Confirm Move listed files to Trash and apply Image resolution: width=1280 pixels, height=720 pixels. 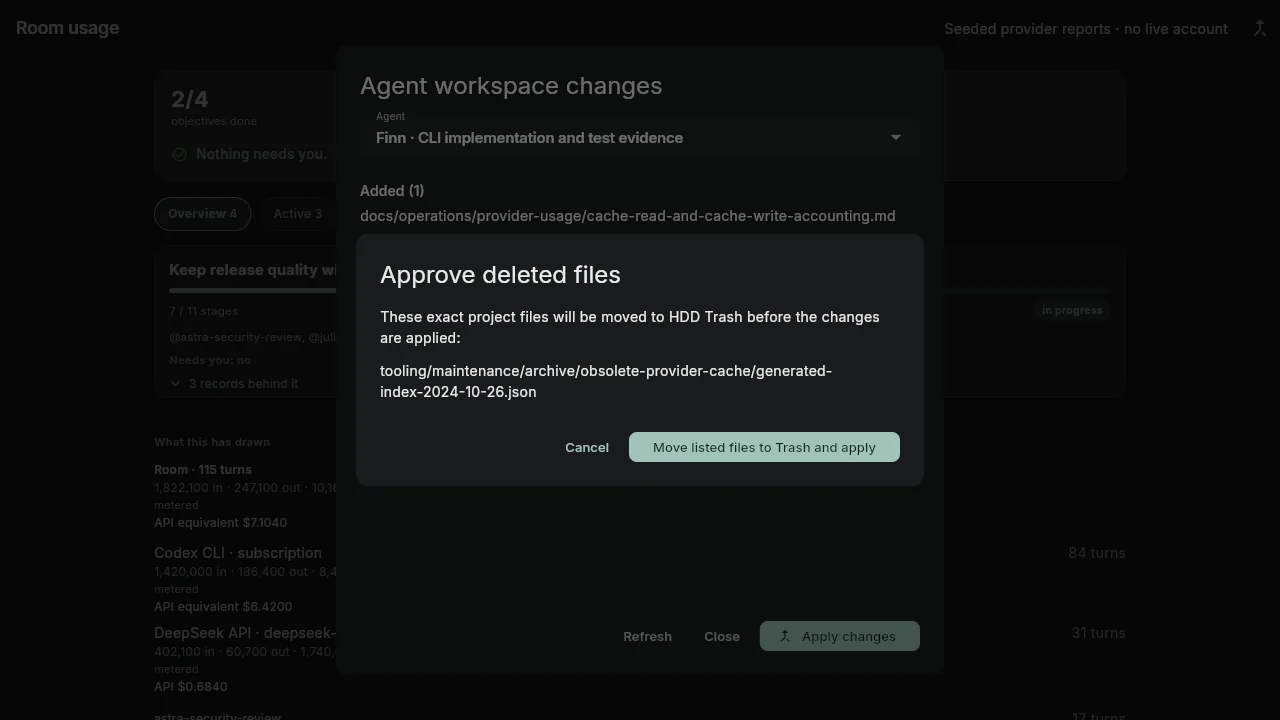(x=764, y=447)
